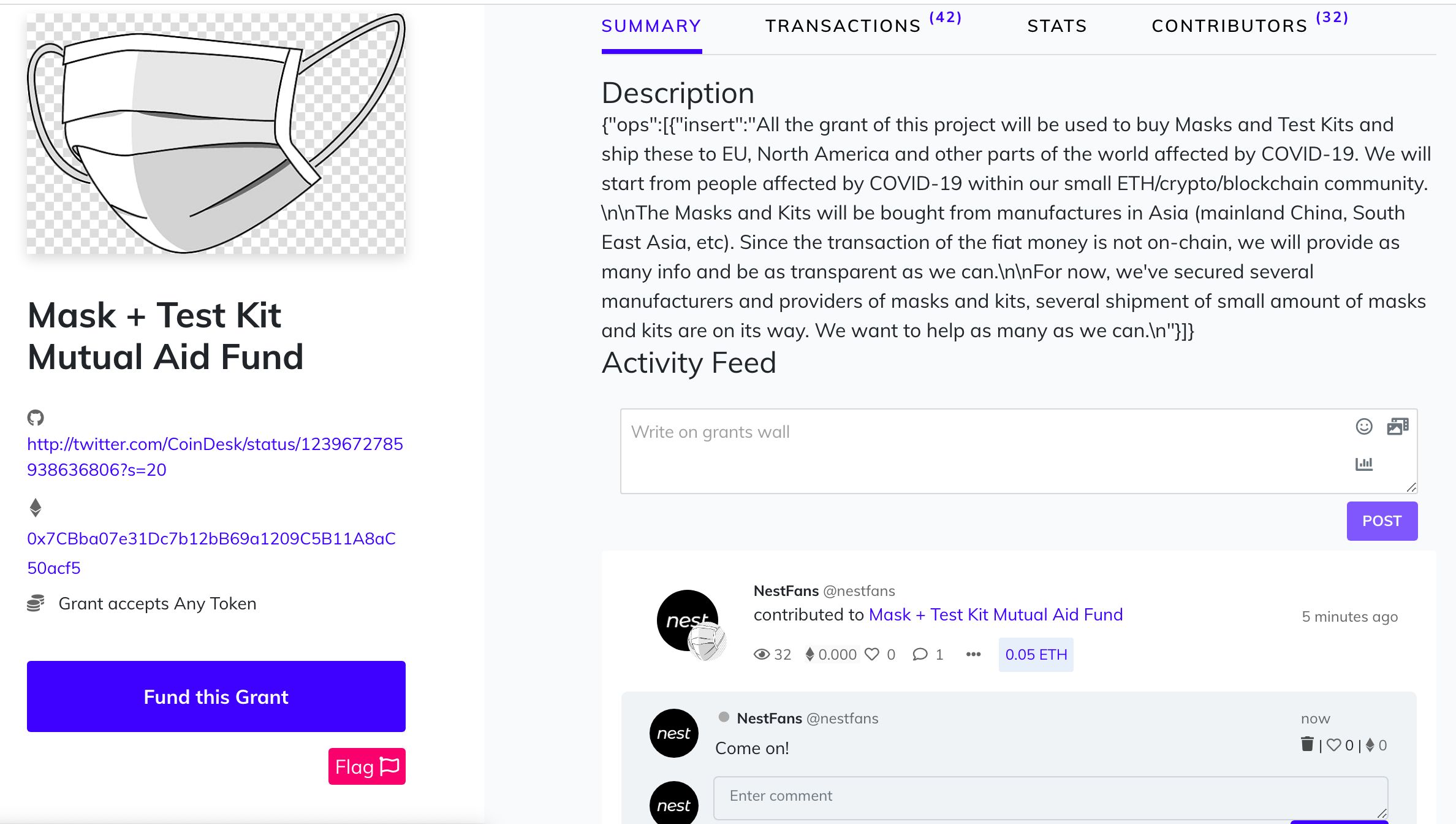The height and width of the screenshot is (824, 1456).
Task: Open the grant's Ethereum wallet address link
Action: [211, 553]
